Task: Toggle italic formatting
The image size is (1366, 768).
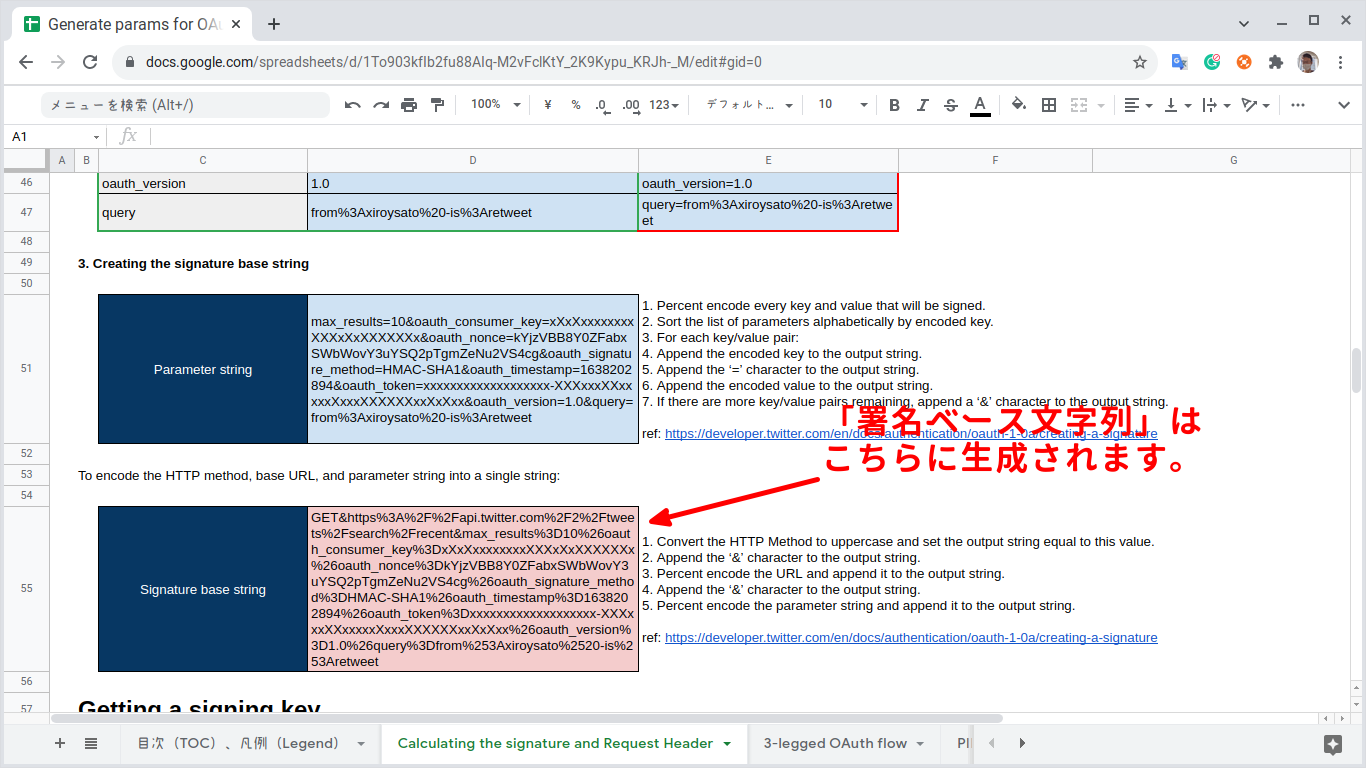Action: (922, 104)
